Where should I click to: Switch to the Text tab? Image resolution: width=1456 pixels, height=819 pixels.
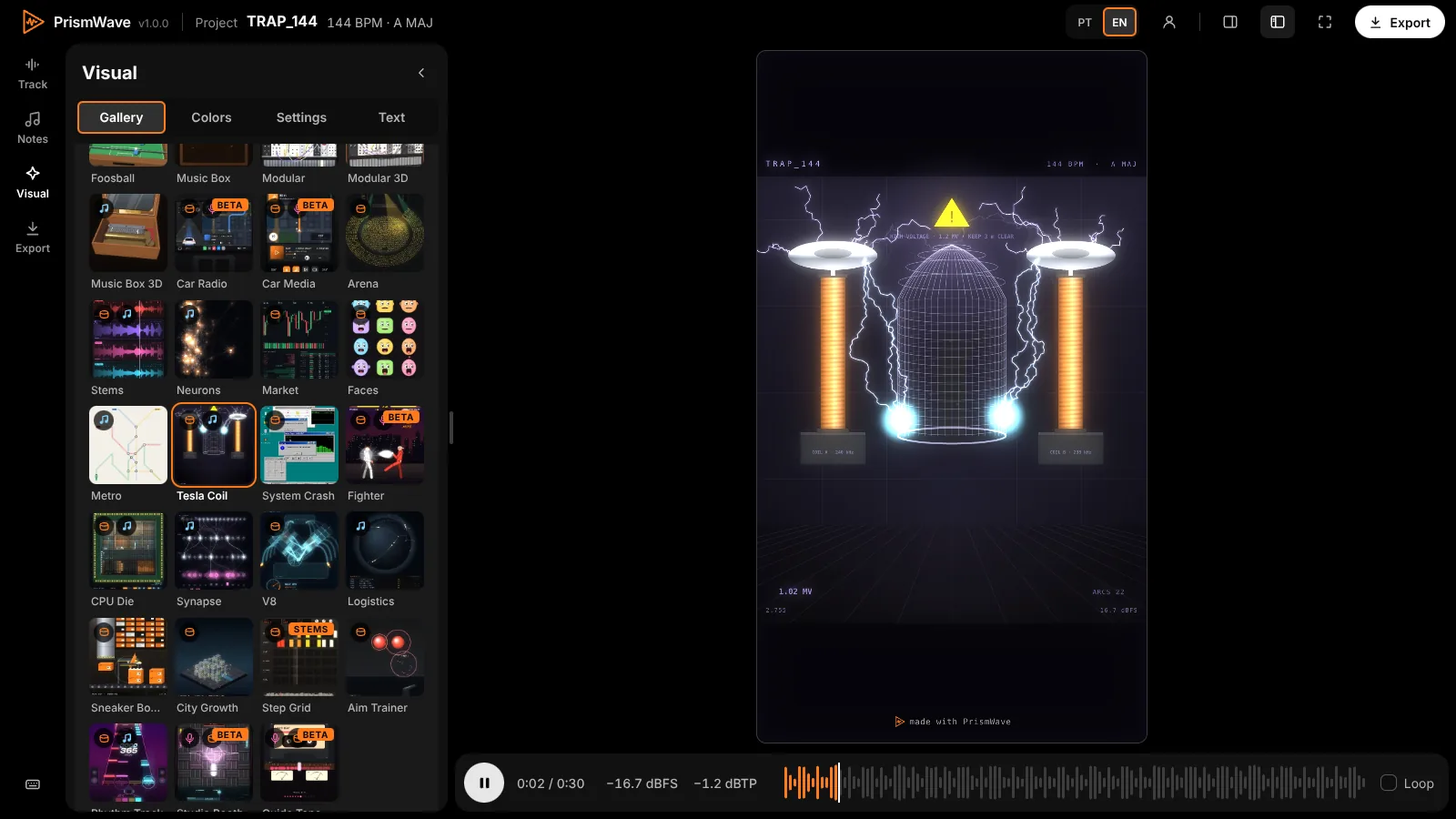tap(391, 117)
